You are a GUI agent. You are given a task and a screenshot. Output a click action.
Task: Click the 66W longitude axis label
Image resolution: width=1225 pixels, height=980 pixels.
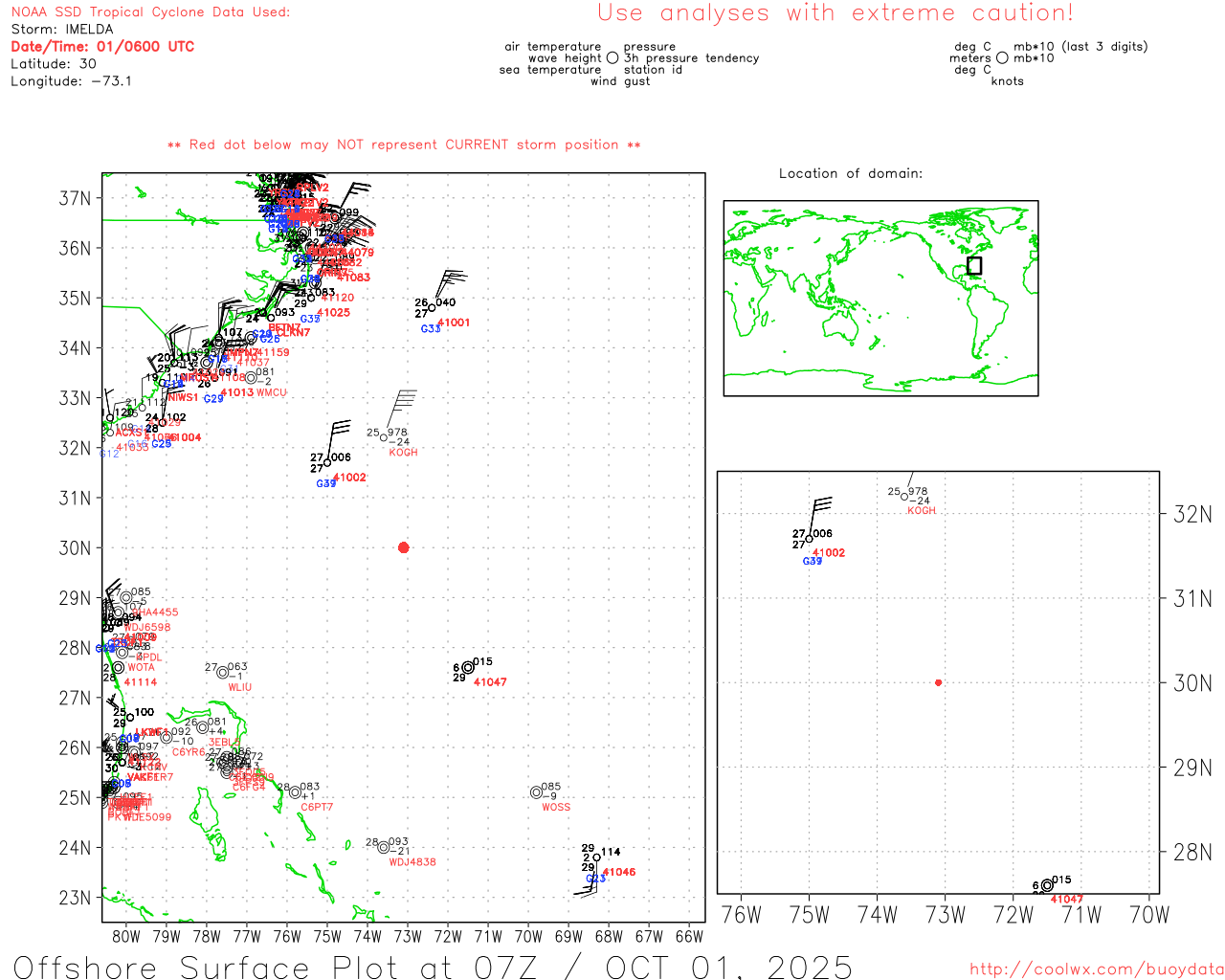pyautogui.click(x=689, y=936)
